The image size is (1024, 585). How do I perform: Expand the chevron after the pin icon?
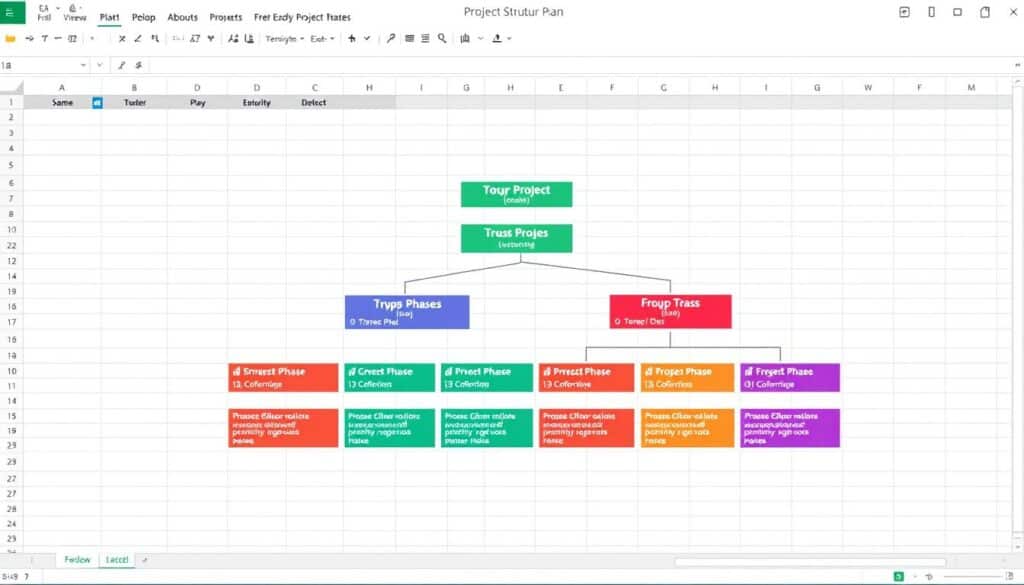pos(367,39)
